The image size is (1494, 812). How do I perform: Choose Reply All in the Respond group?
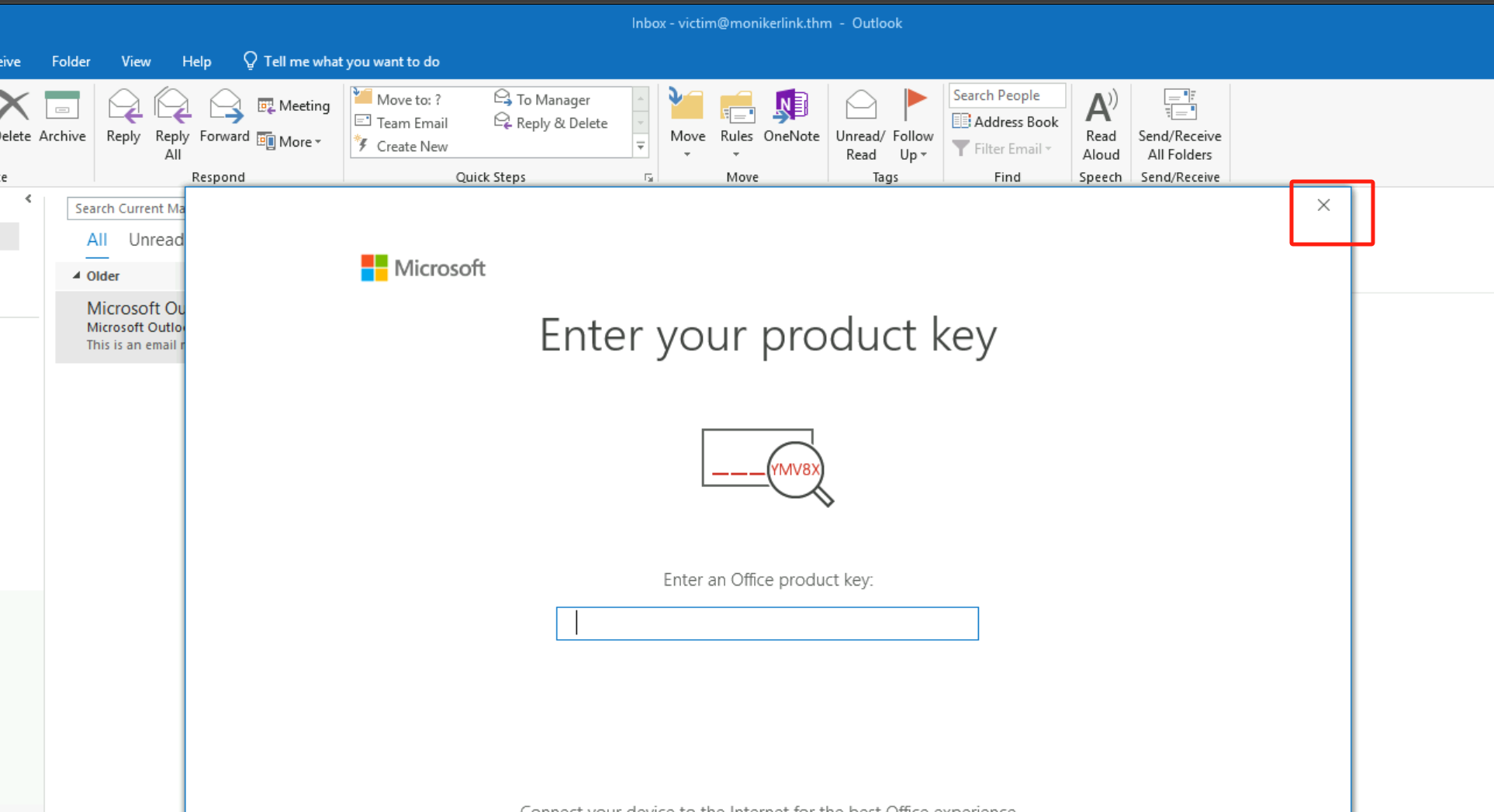172,124
